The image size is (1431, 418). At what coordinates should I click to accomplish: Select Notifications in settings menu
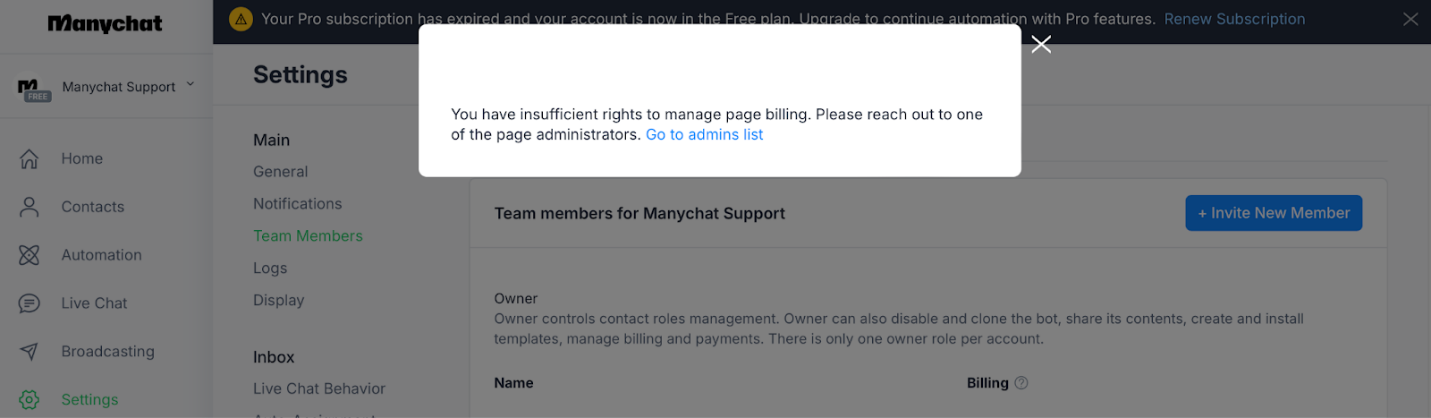coord(297,204)
